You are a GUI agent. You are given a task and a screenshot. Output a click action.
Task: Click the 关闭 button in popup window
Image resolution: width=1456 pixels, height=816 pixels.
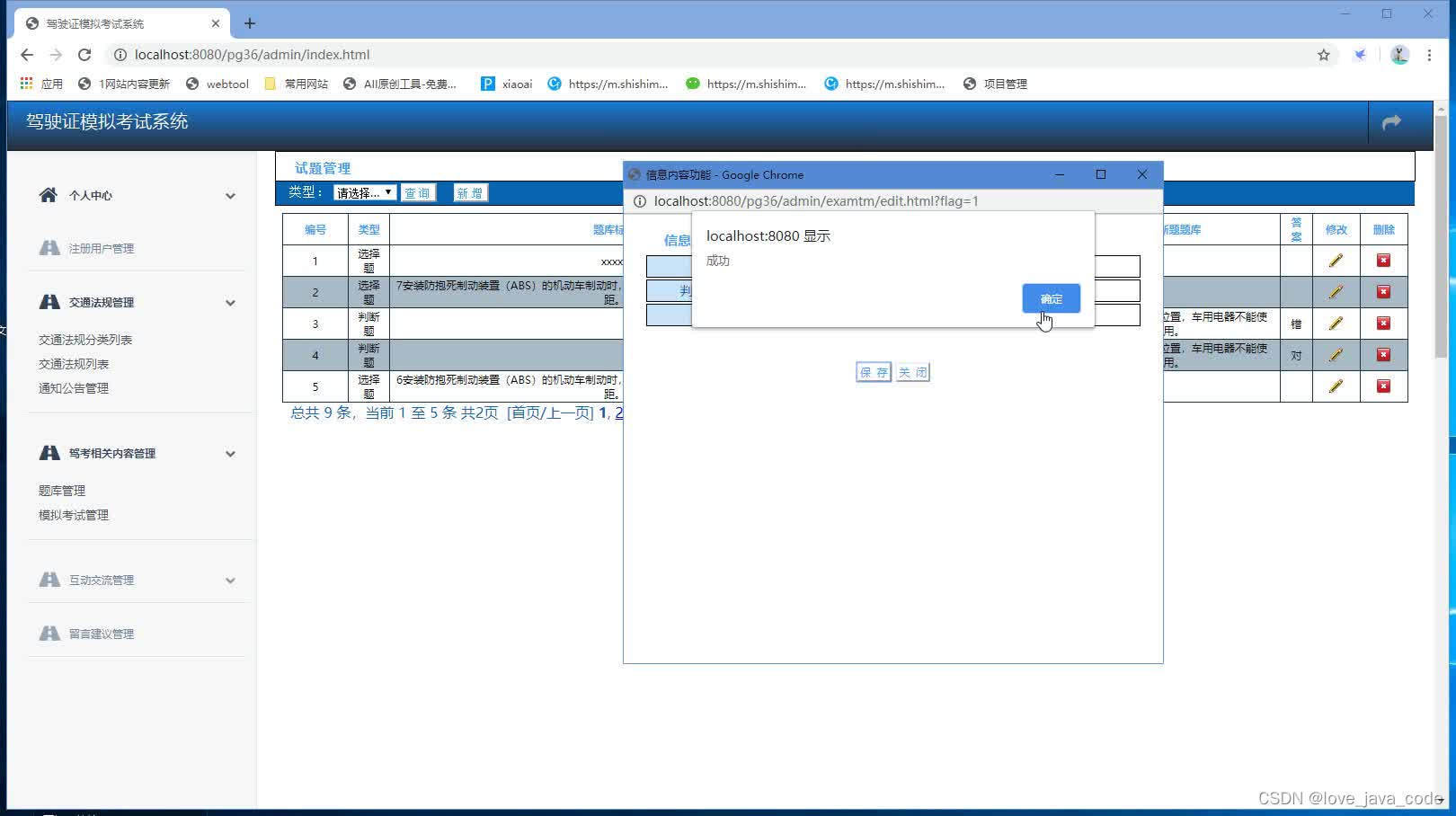(x=912, y=372)
